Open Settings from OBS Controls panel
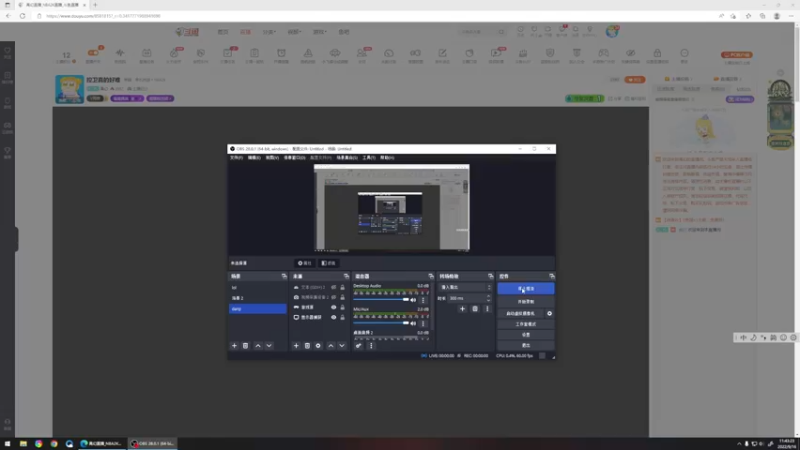800x450 pixels. [526, 335]
